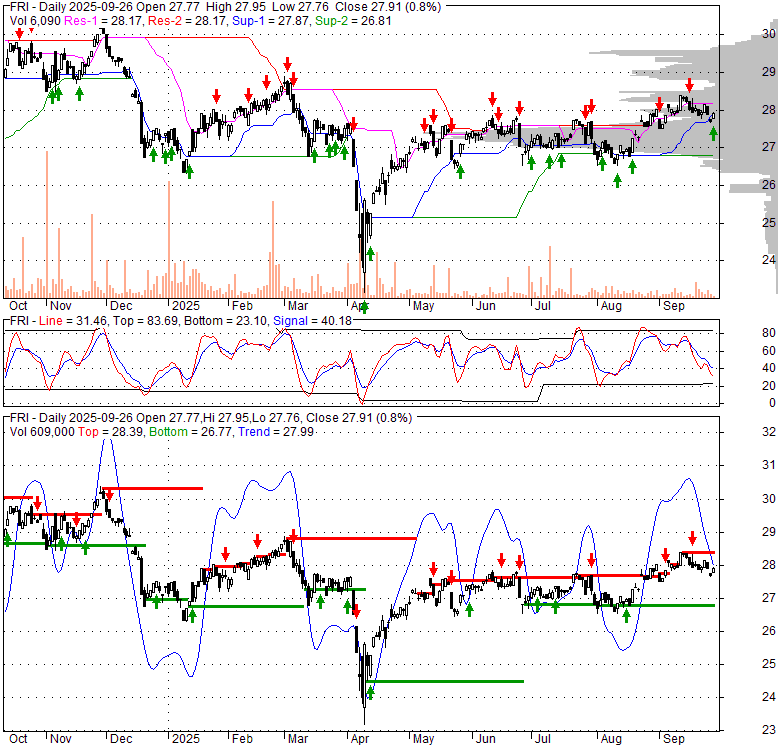The image size is (780, 745).
Task: Select the 'Top = 28.39' label in the lower chart
Action: (111, 432)
